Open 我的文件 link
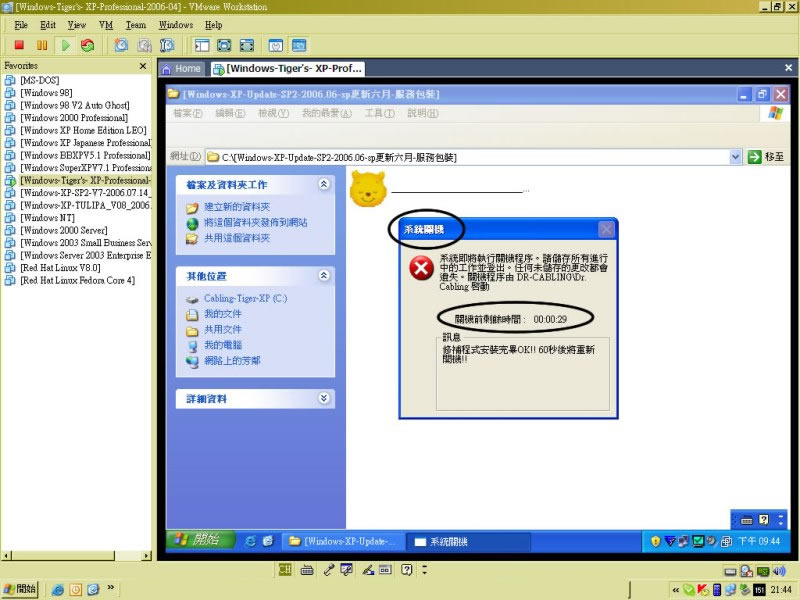 [x=223, y=314]
